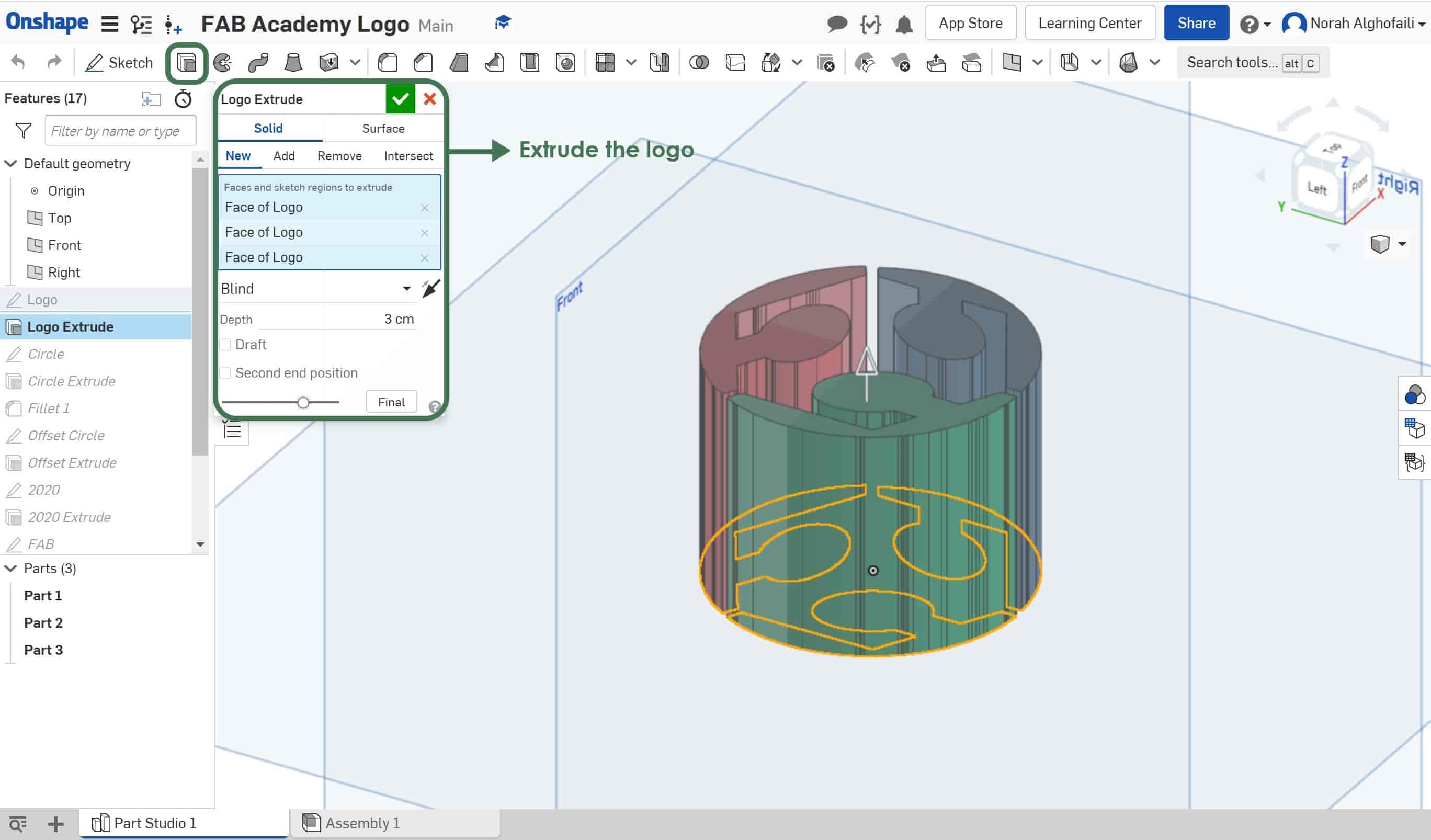Screen dimensions: 1431x840
Task: Select the Draft tool in toolbar
Action: point(459,62)
